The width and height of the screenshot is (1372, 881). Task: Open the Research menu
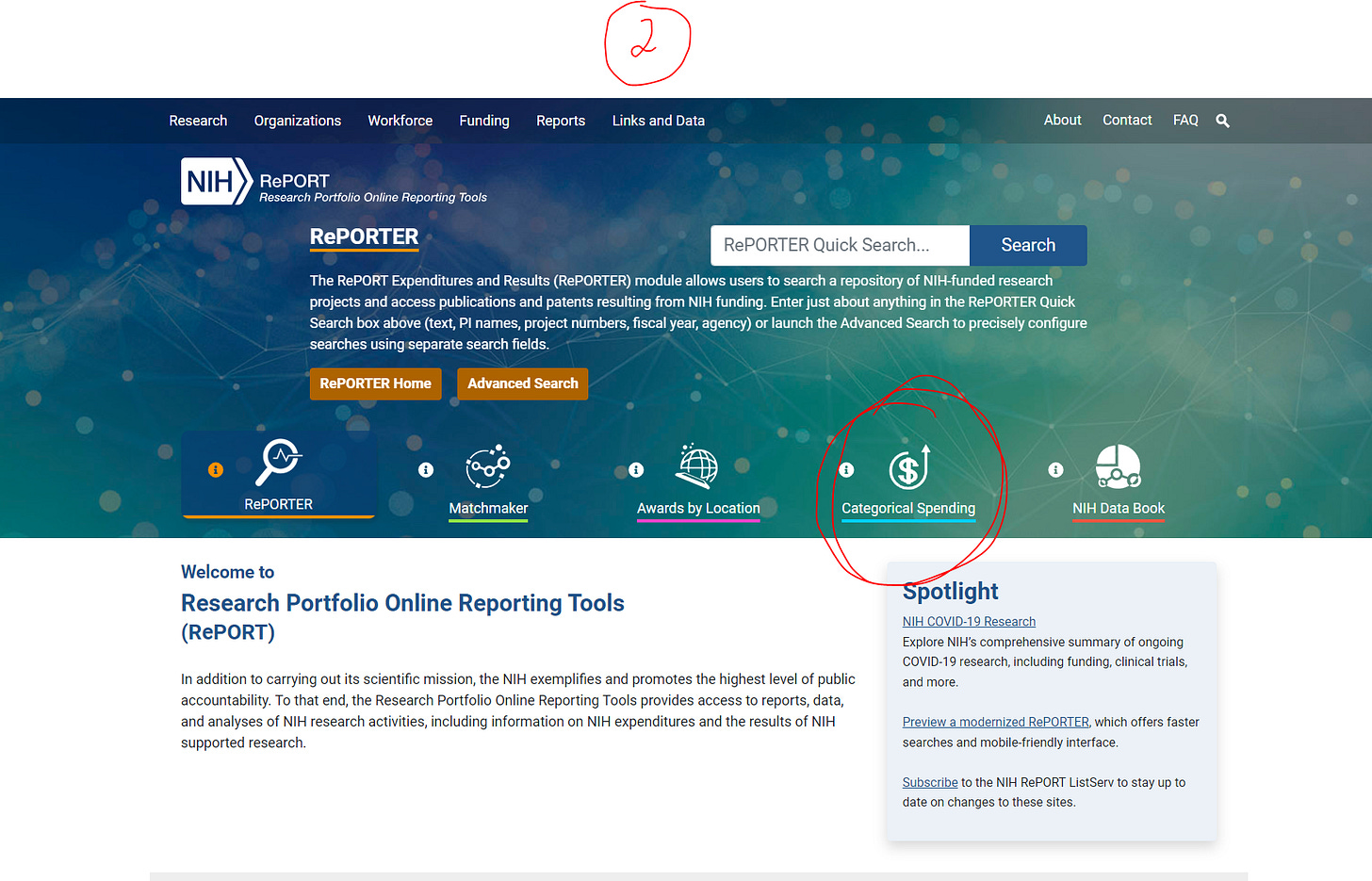coord(198,121)
